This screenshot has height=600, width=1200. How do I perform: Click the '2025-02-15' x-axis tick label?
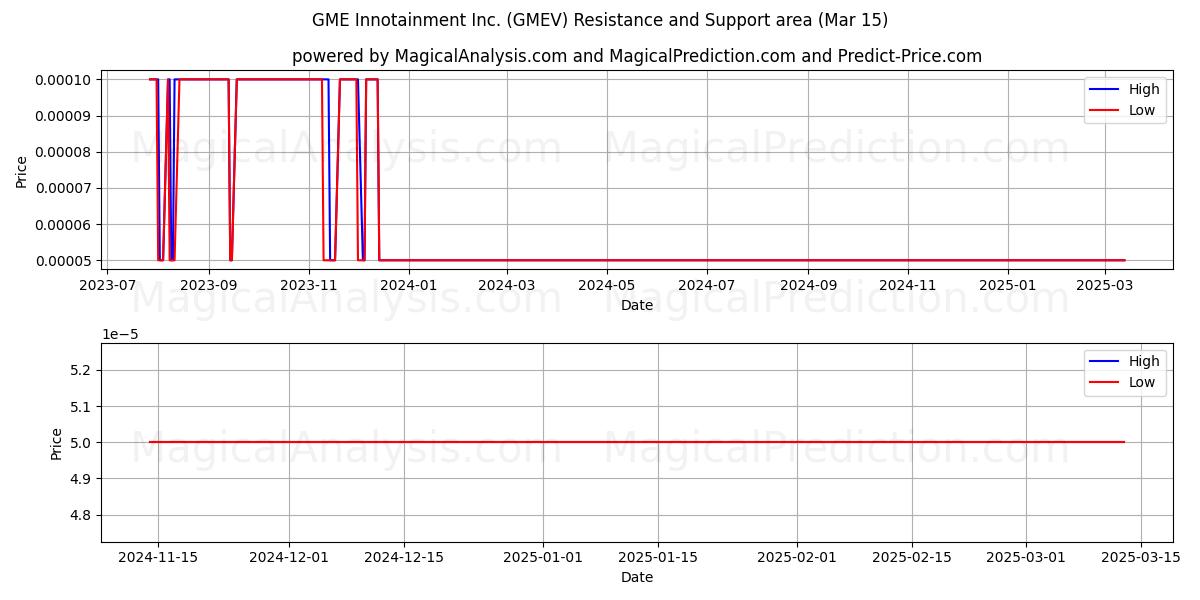point(912,557)
